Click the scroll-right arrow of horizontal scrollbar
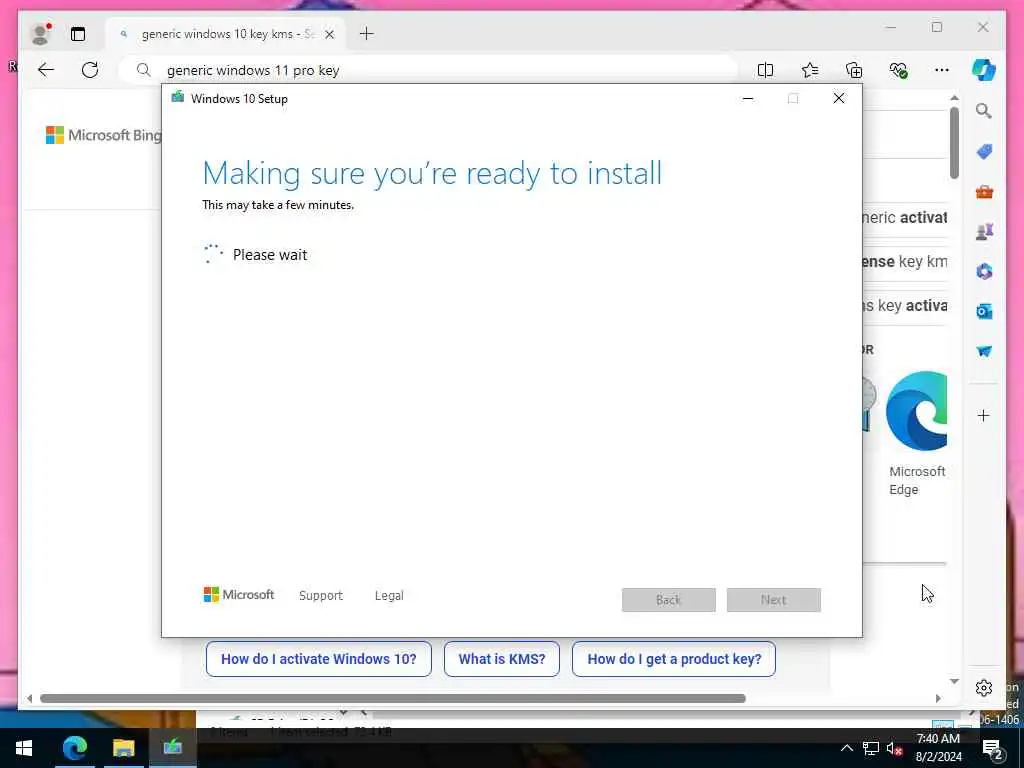1024x768 pixels. [938, 698]
